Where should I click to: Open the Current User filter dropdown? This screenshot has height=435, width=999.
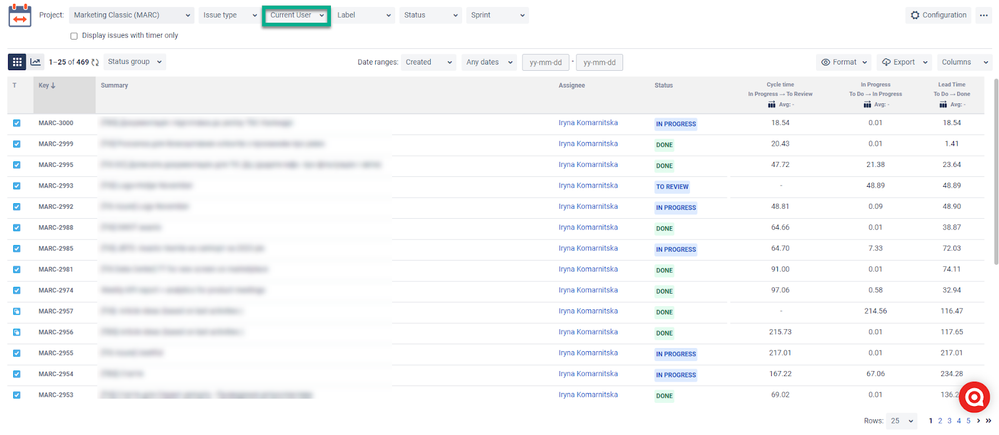click(x=297, y=15)
